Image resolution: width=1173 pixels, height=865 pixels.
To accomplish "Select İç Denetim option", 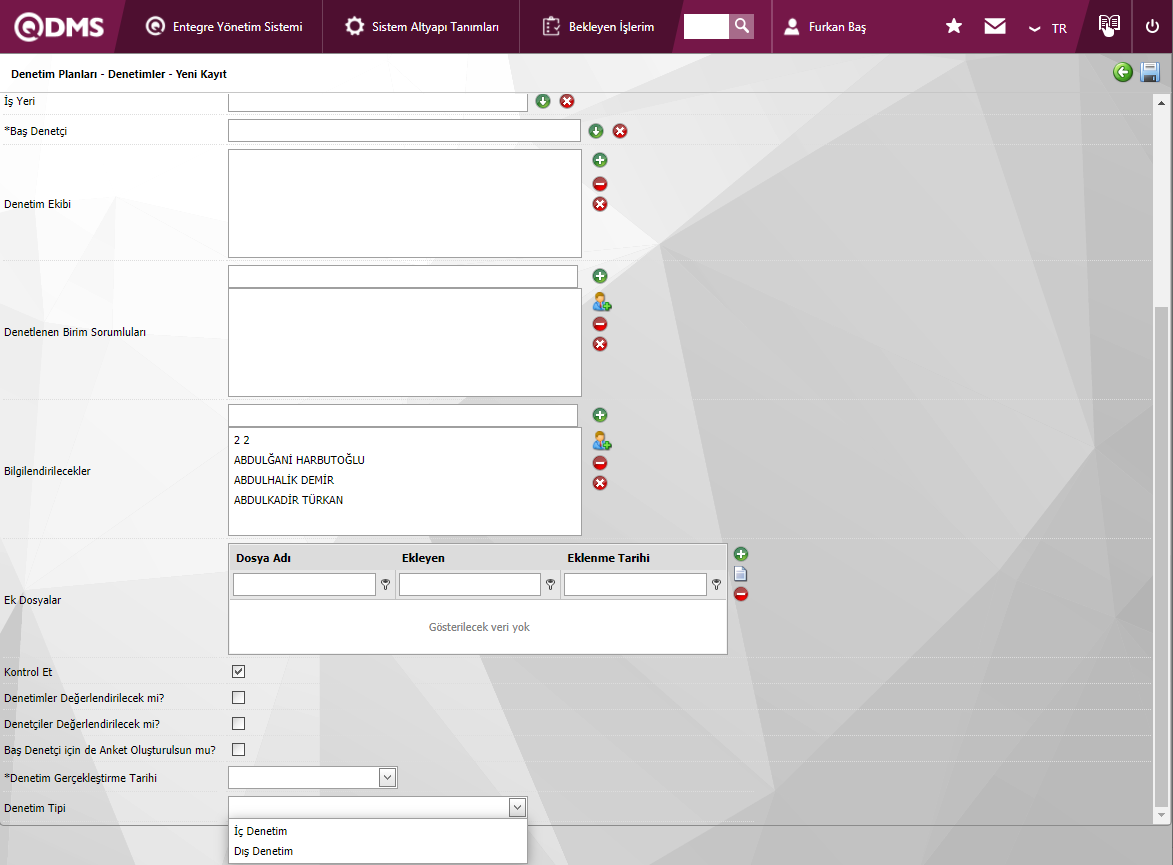I will pos(378,831).
